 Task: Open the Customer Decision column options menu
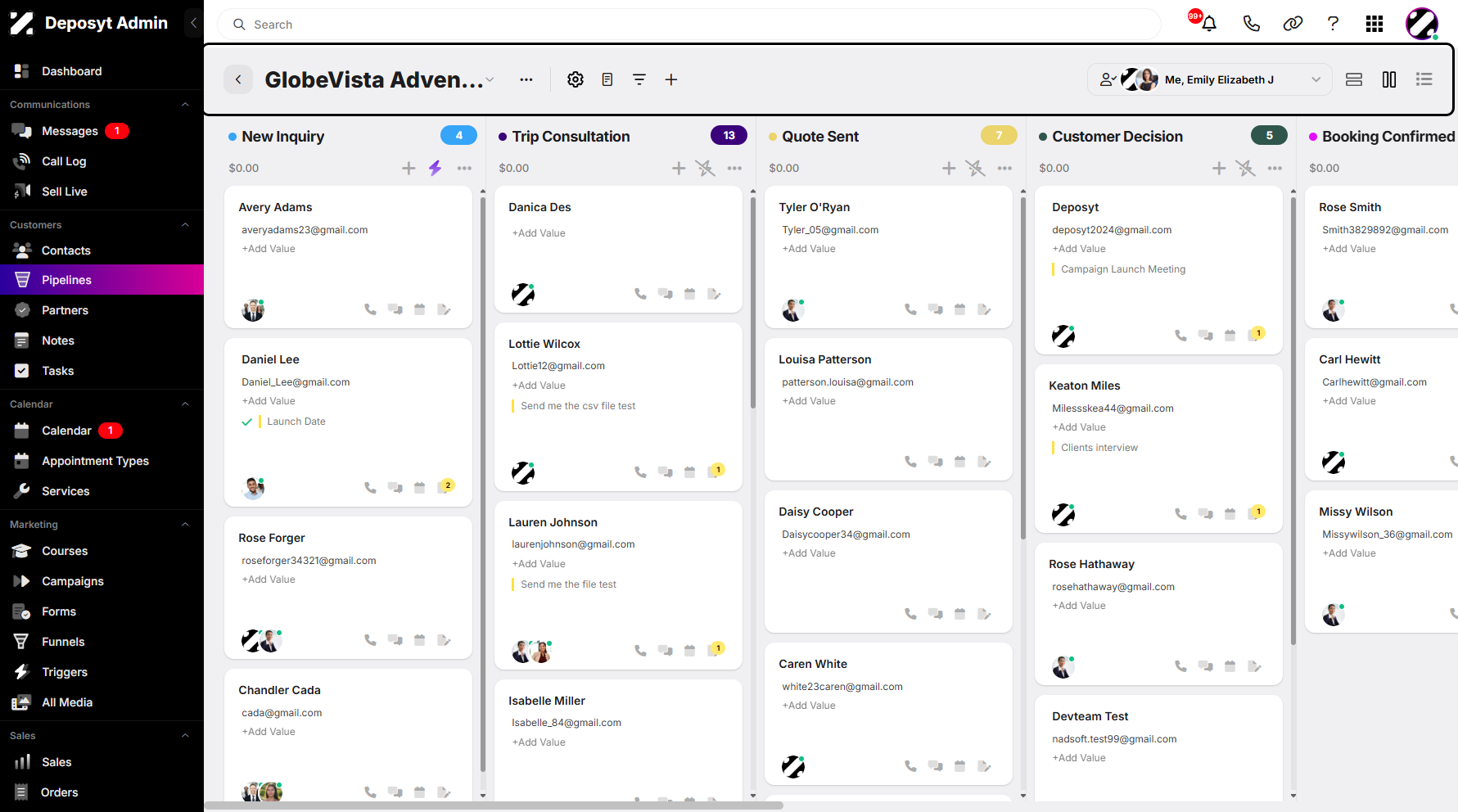coord(1275,168)
